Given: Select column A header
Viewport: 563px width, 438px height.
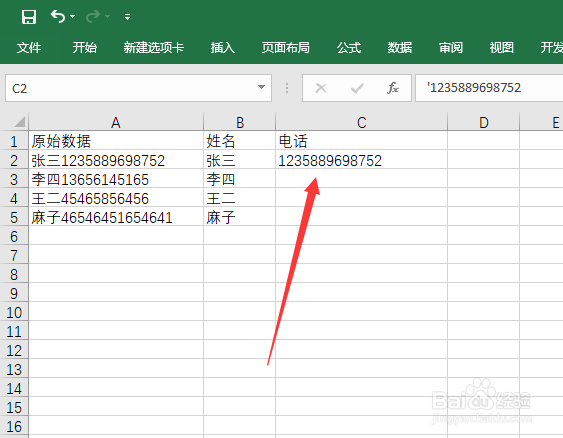Looking at the screenshot, I should (116, 122).
